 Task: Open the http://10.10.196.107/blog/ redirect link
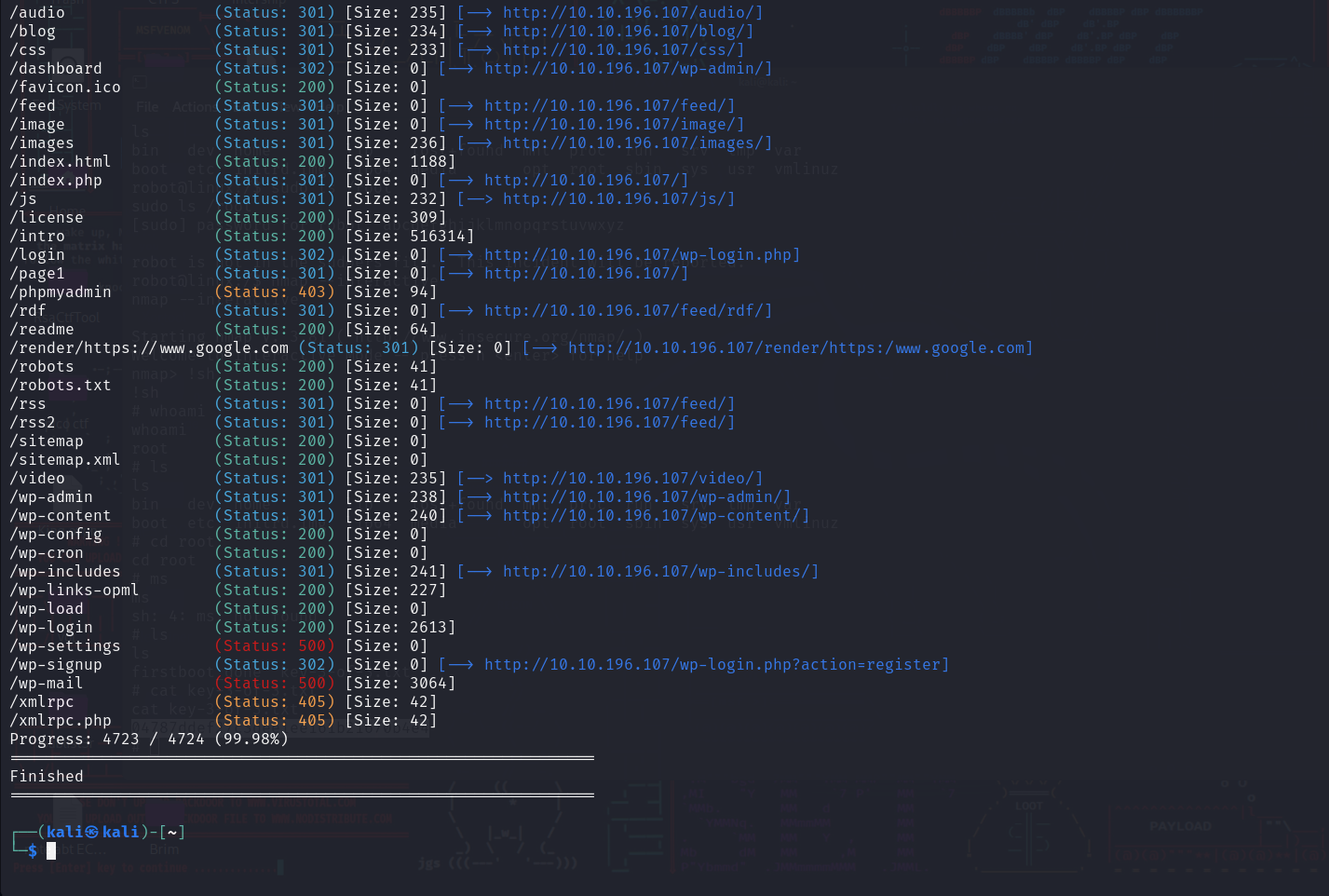[624, 31]
